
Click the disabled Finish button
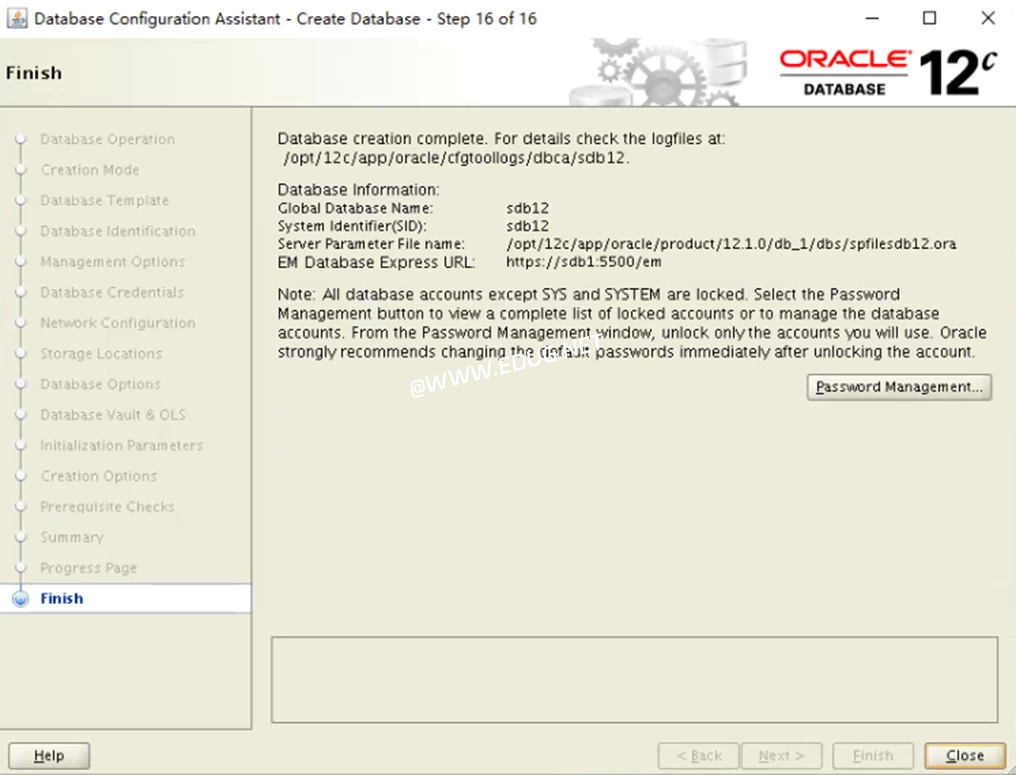[x=873, y=756]
